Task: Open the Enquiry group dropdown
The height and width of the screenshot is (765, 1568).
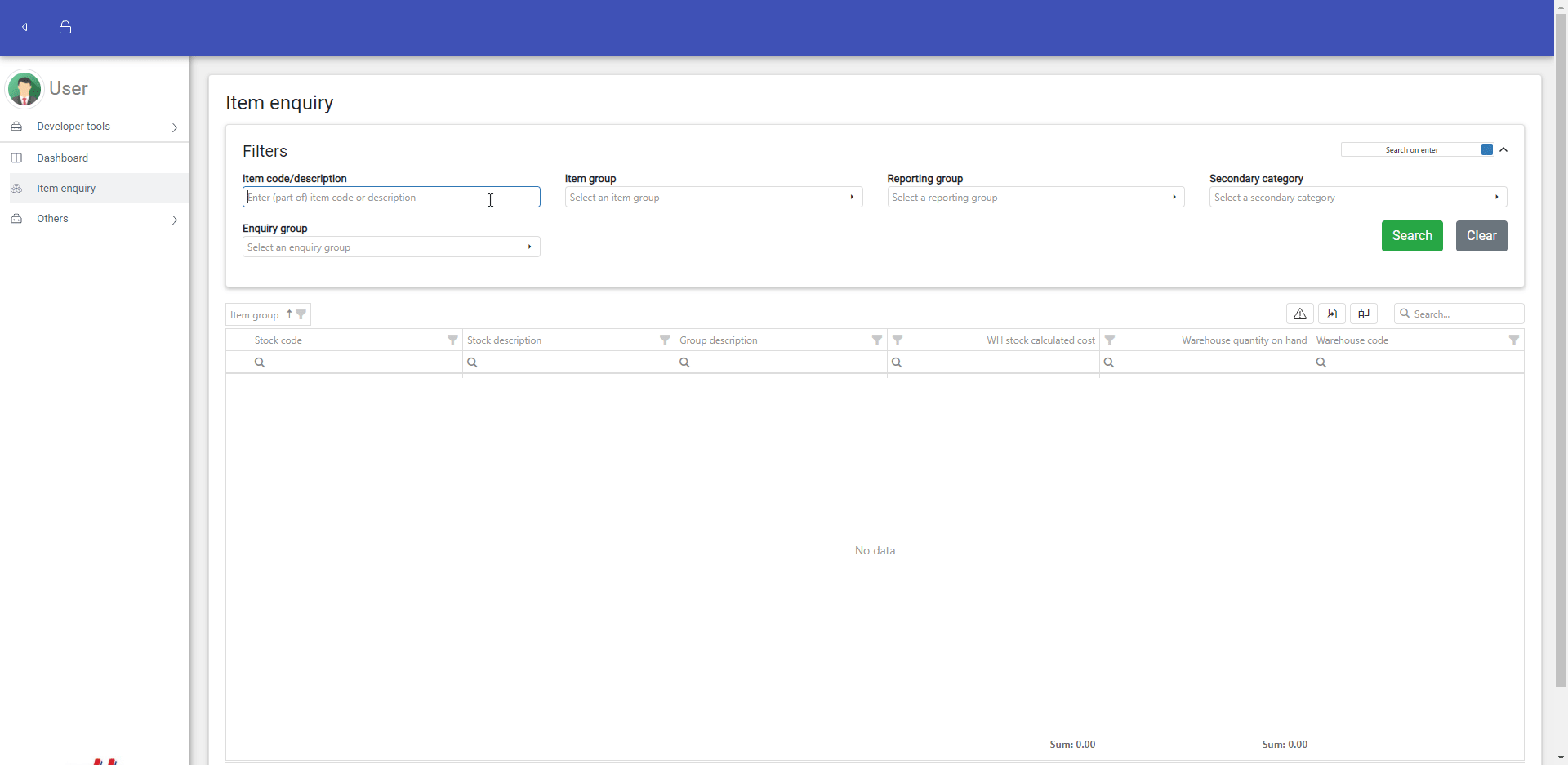Action: [x=390, y=247]
